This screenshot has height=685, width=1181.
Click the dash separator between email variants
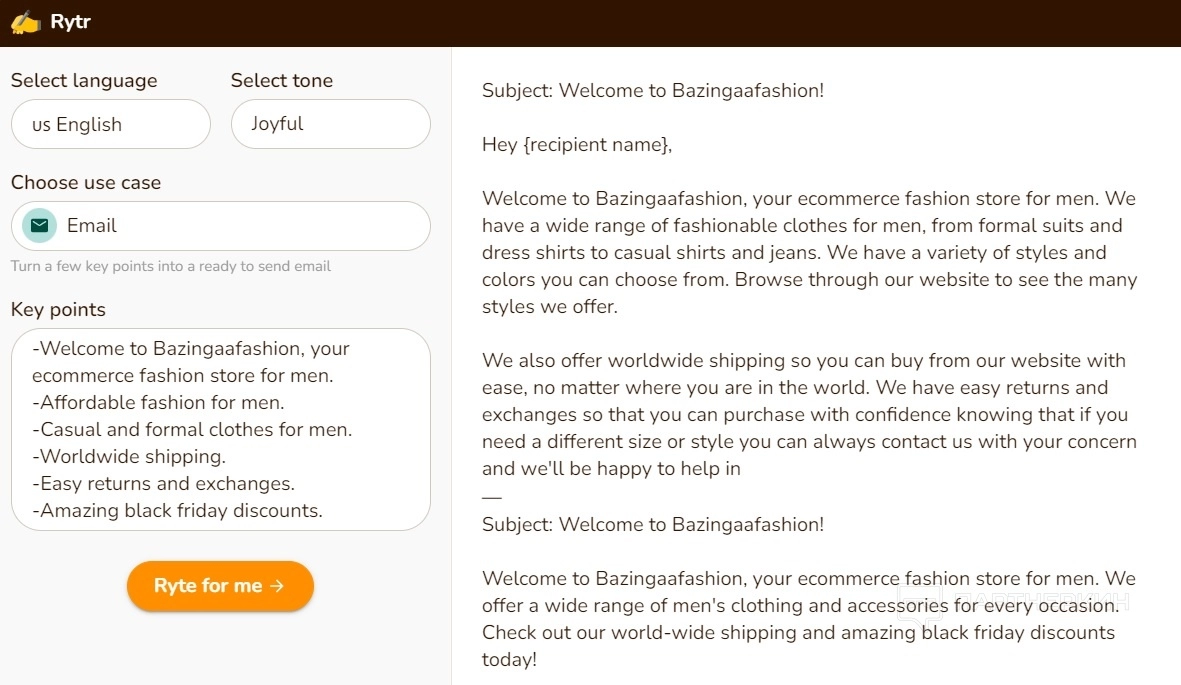coord(491,497)
